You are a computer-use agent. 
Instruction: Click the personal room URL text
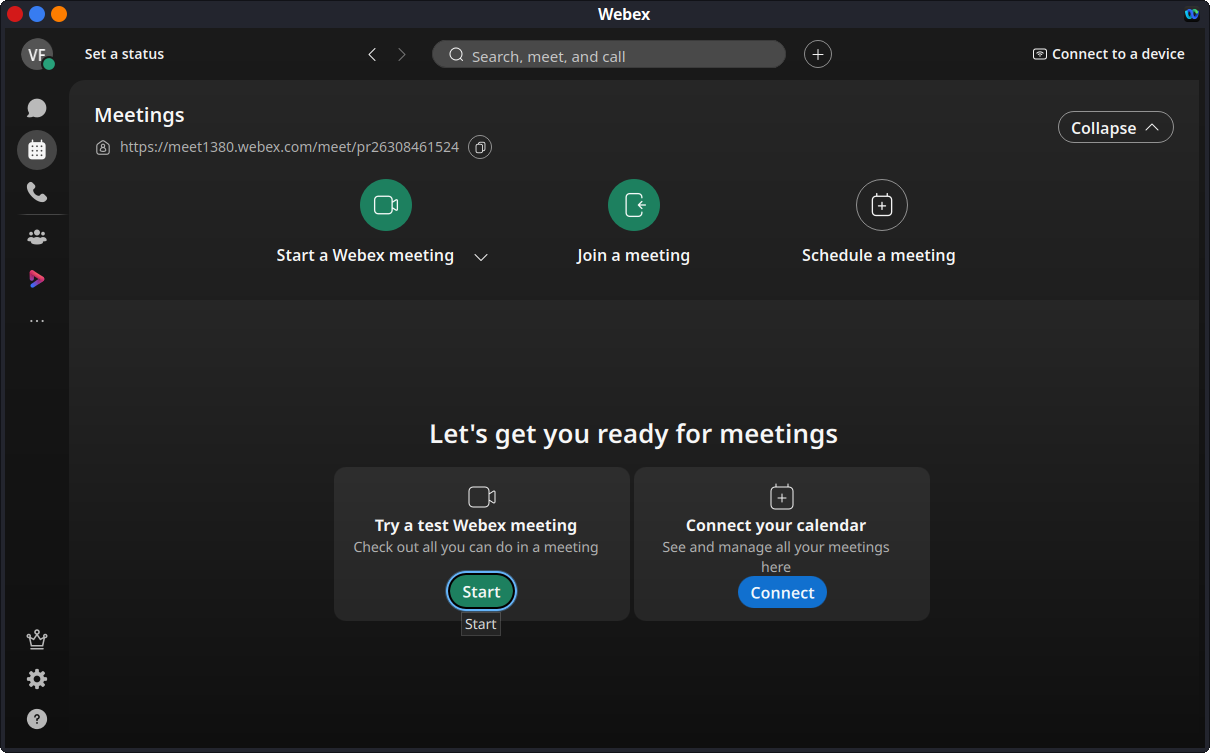289,147
